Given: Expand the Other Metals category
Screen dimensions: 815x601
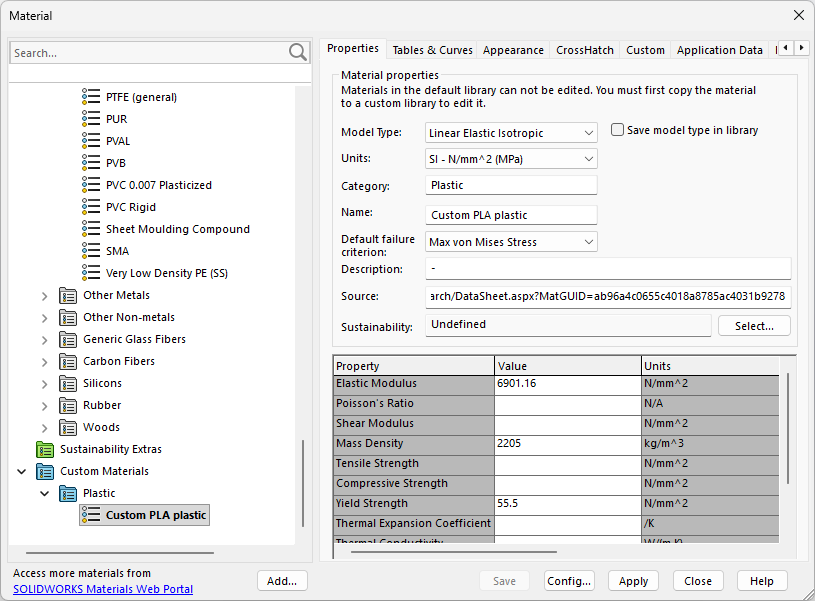Looking at the screenshot, I should click(45, 296).
